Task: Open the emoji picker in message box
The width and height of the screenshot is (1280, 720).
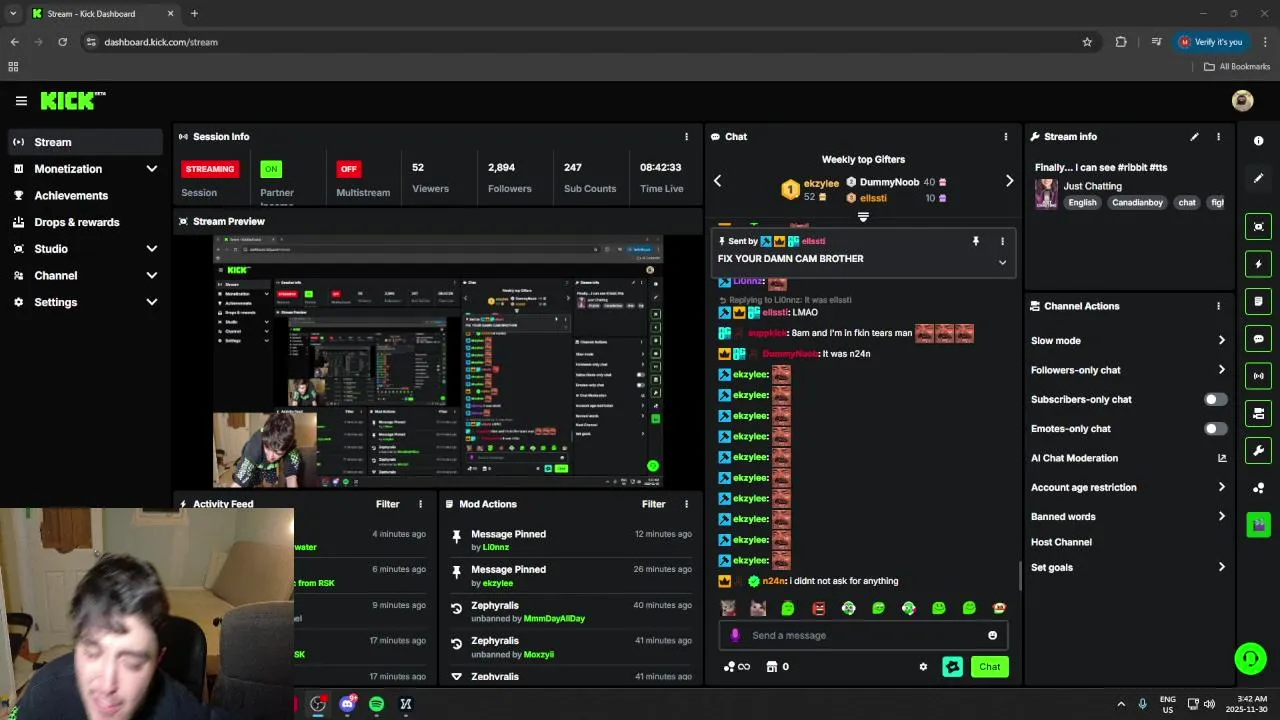Action: pos(992,635)
